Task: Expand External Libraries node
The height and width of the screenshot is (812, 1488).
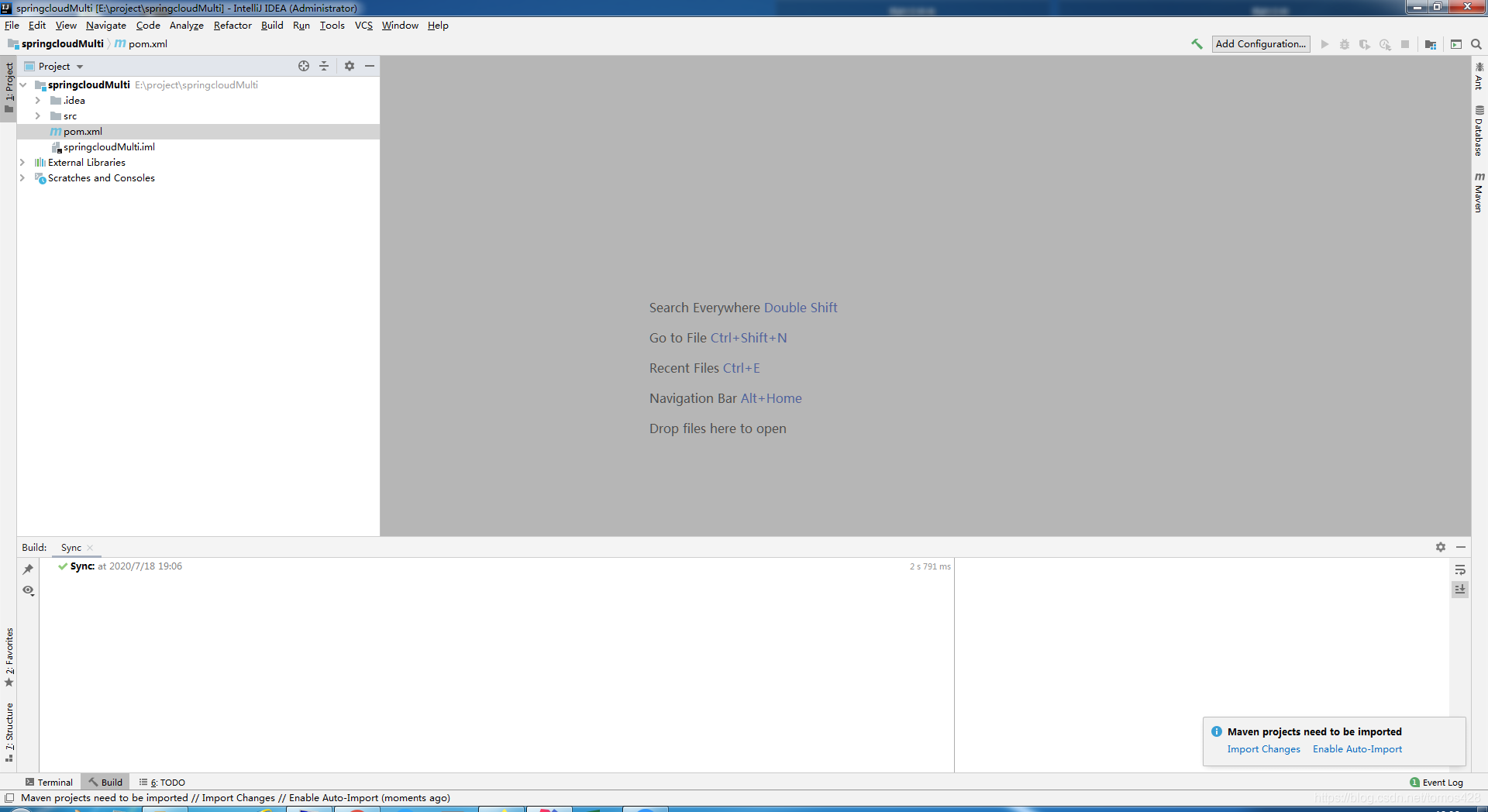Action: [x=22, y=163]
